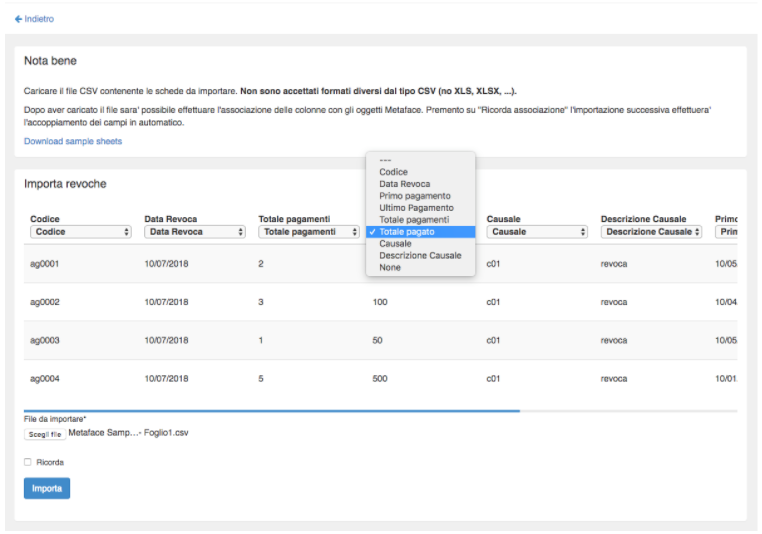Viewport: 762px width, 534px height.
Task: Expand the Descrizione Causale column dropdown
Action: [x=651, y=232]
